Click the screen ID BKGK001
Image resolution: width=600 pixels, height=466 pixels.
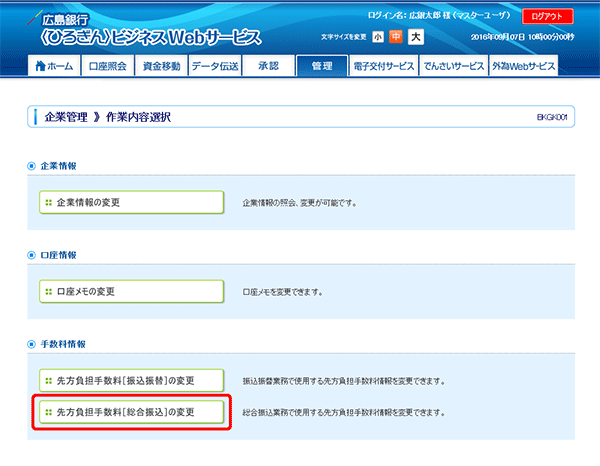coord(552,117)
